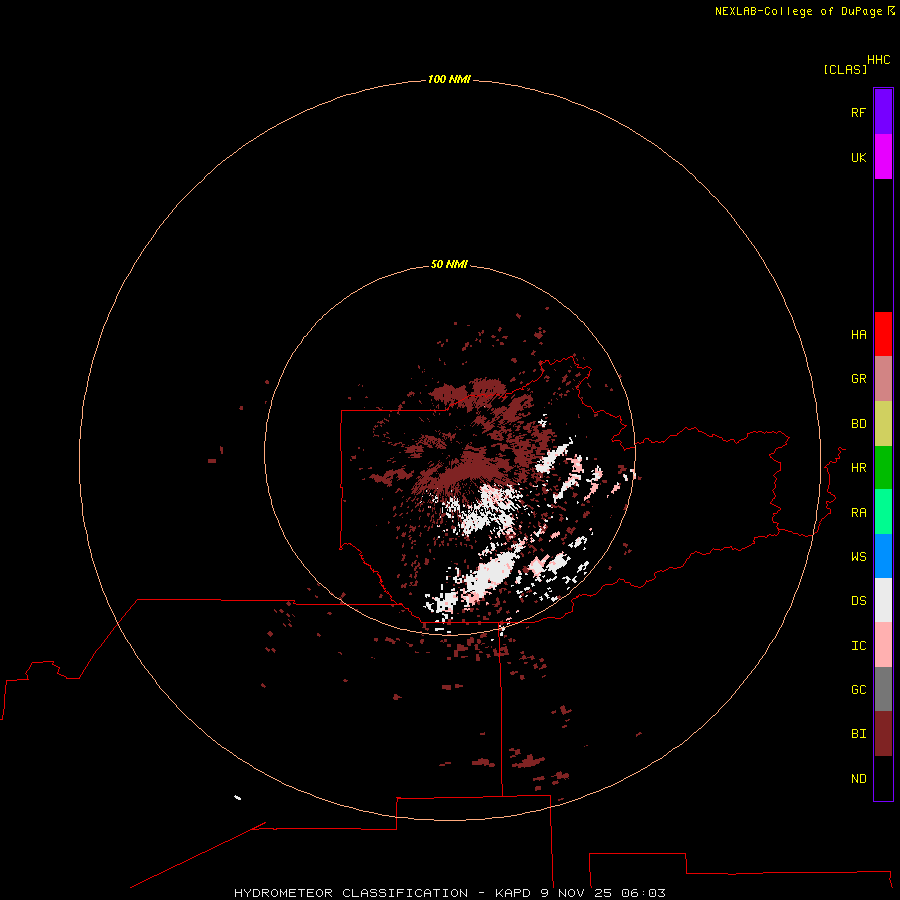
Task: Click the BI dark red legend swatch
Action: (883, 734)
